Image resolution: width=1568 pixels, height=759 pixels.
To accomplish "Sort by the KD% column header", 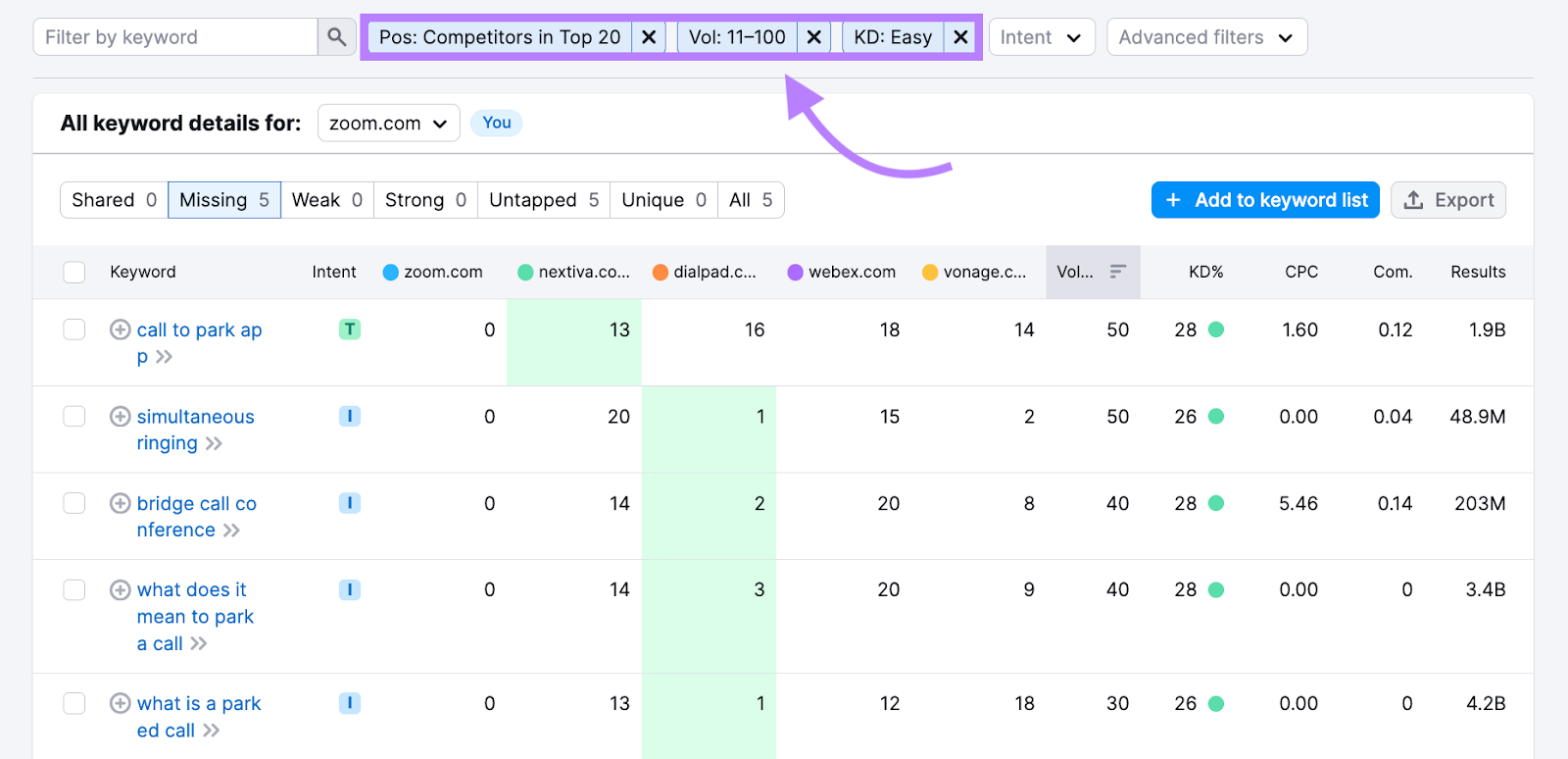I will [x=1205, y=272].
